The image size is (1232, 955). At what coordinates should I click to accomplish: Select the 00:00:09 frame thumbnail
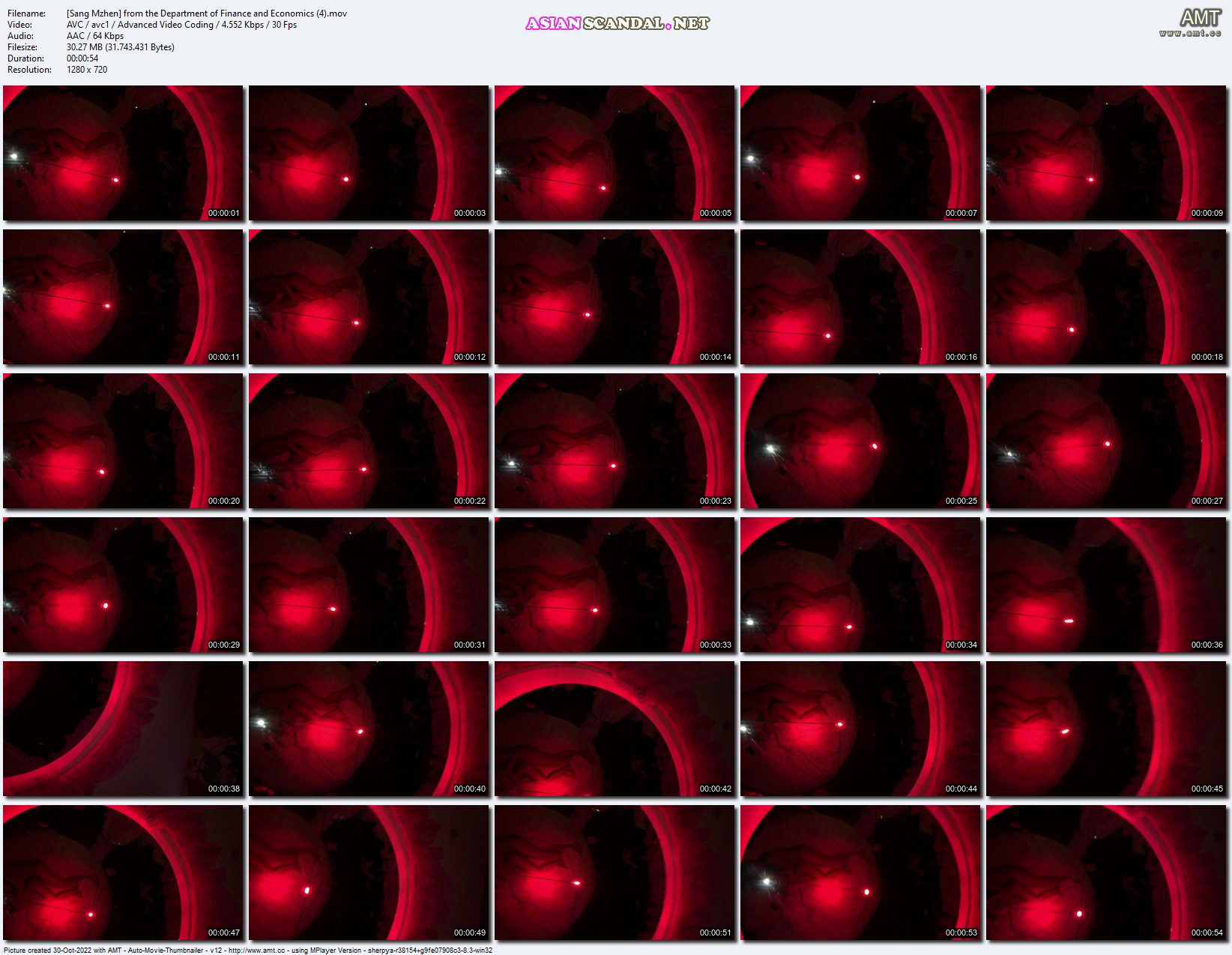point(1106,153)
